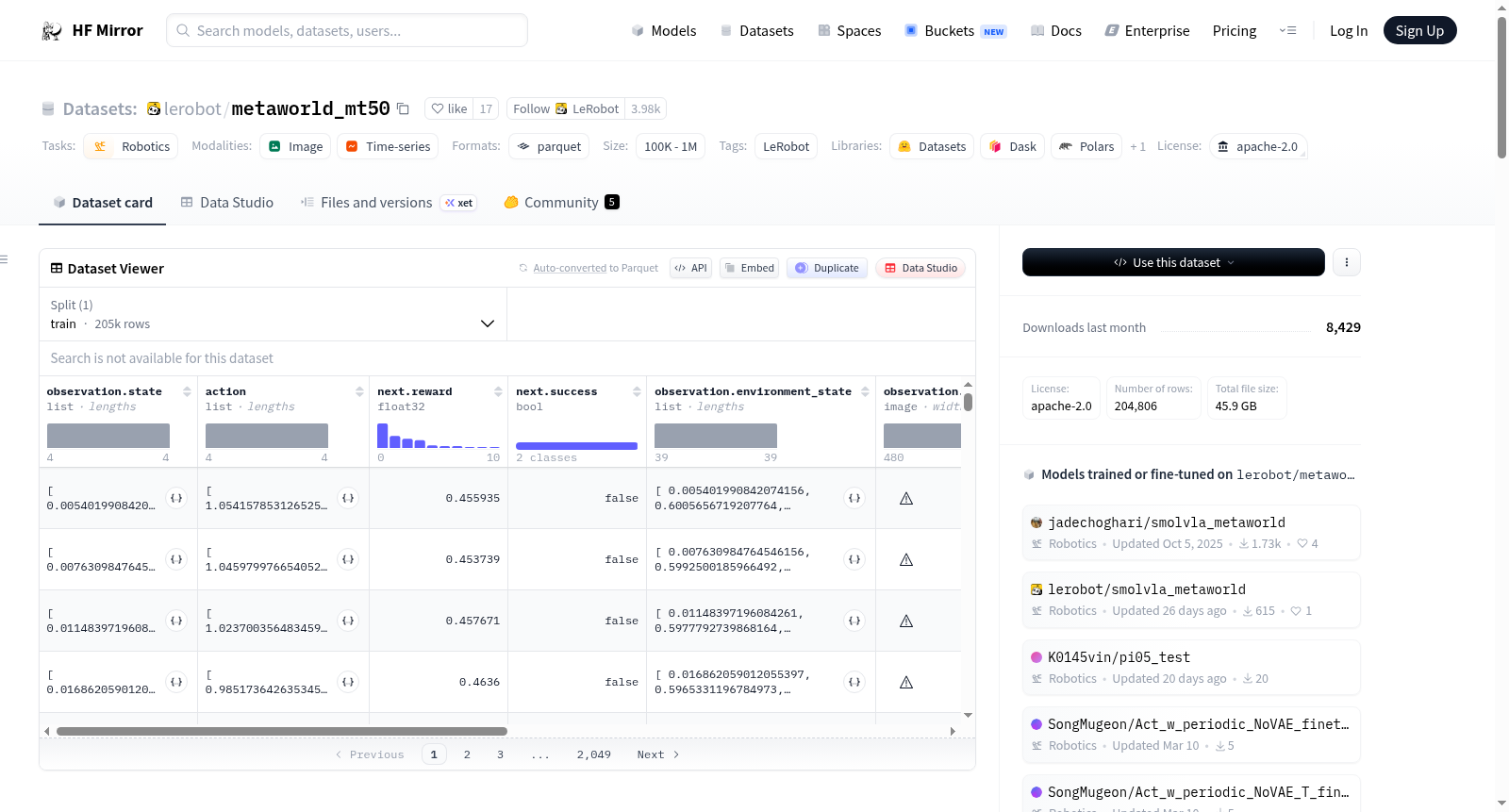Click the search models and datasets field
Screen dimensions: 1509x812
pos(347,30)
